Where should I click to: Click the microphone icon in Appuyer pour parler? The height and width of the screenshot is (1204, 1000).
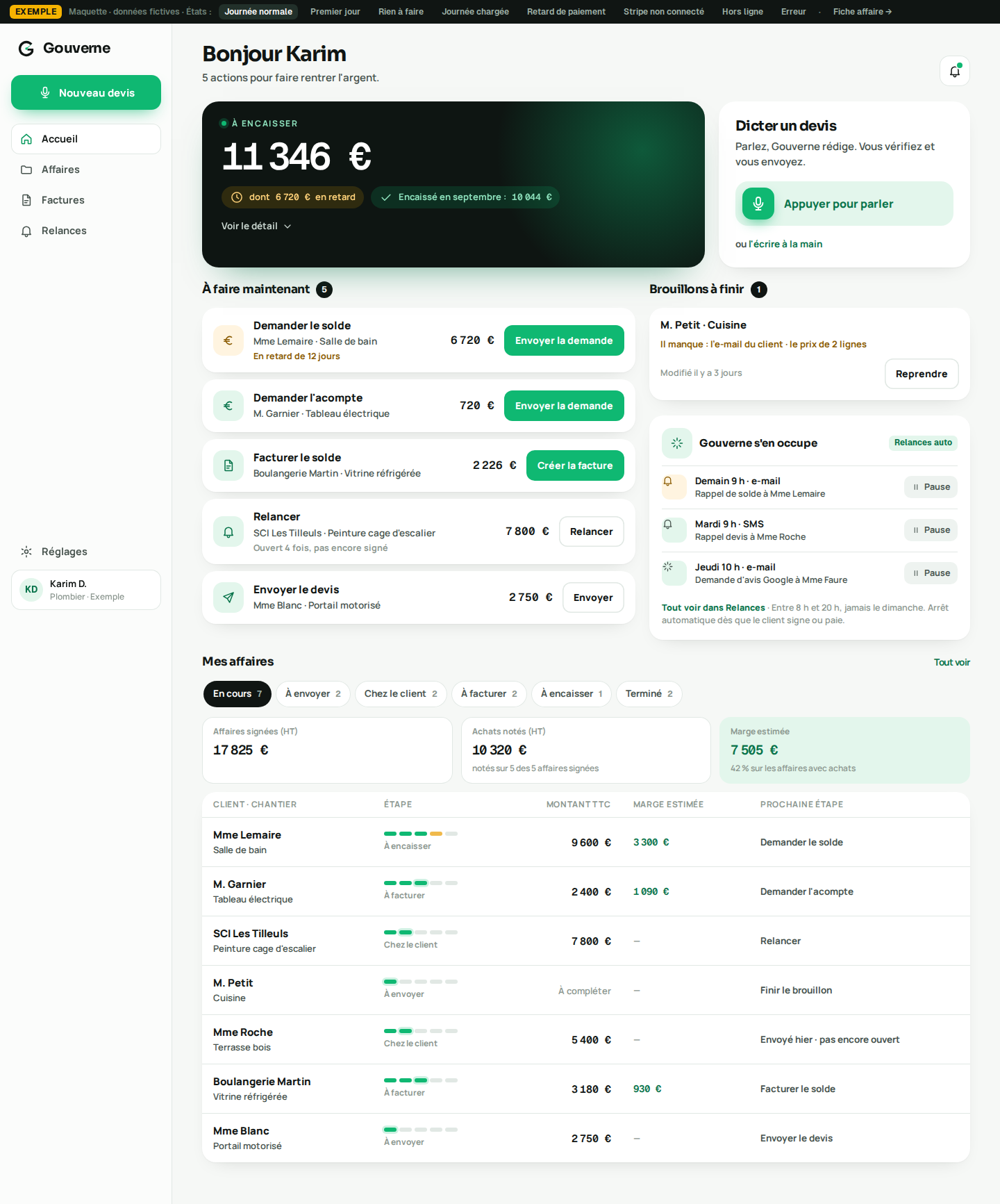pos(758,204)
